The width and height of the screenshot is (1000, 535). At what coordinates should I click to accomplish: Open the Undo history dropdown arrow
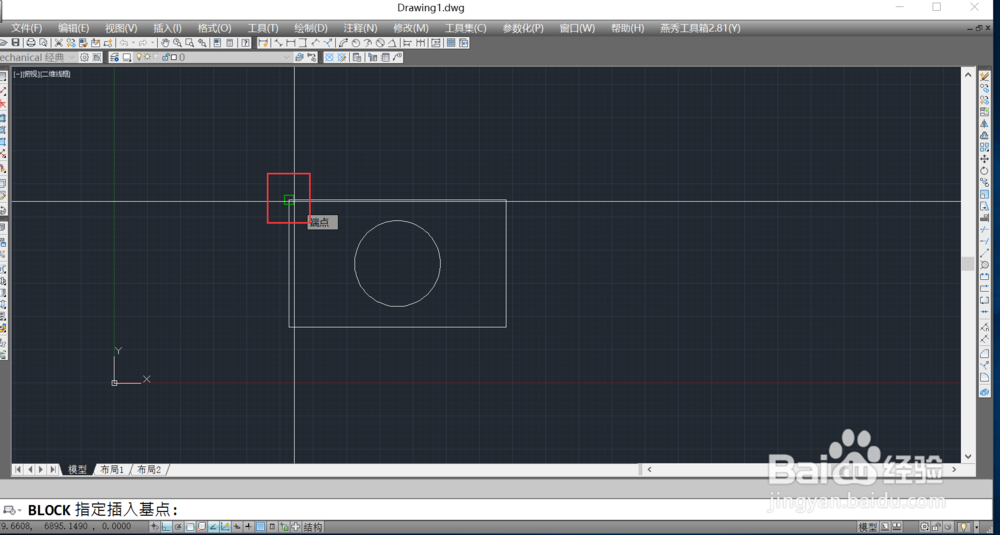(133, 43)
